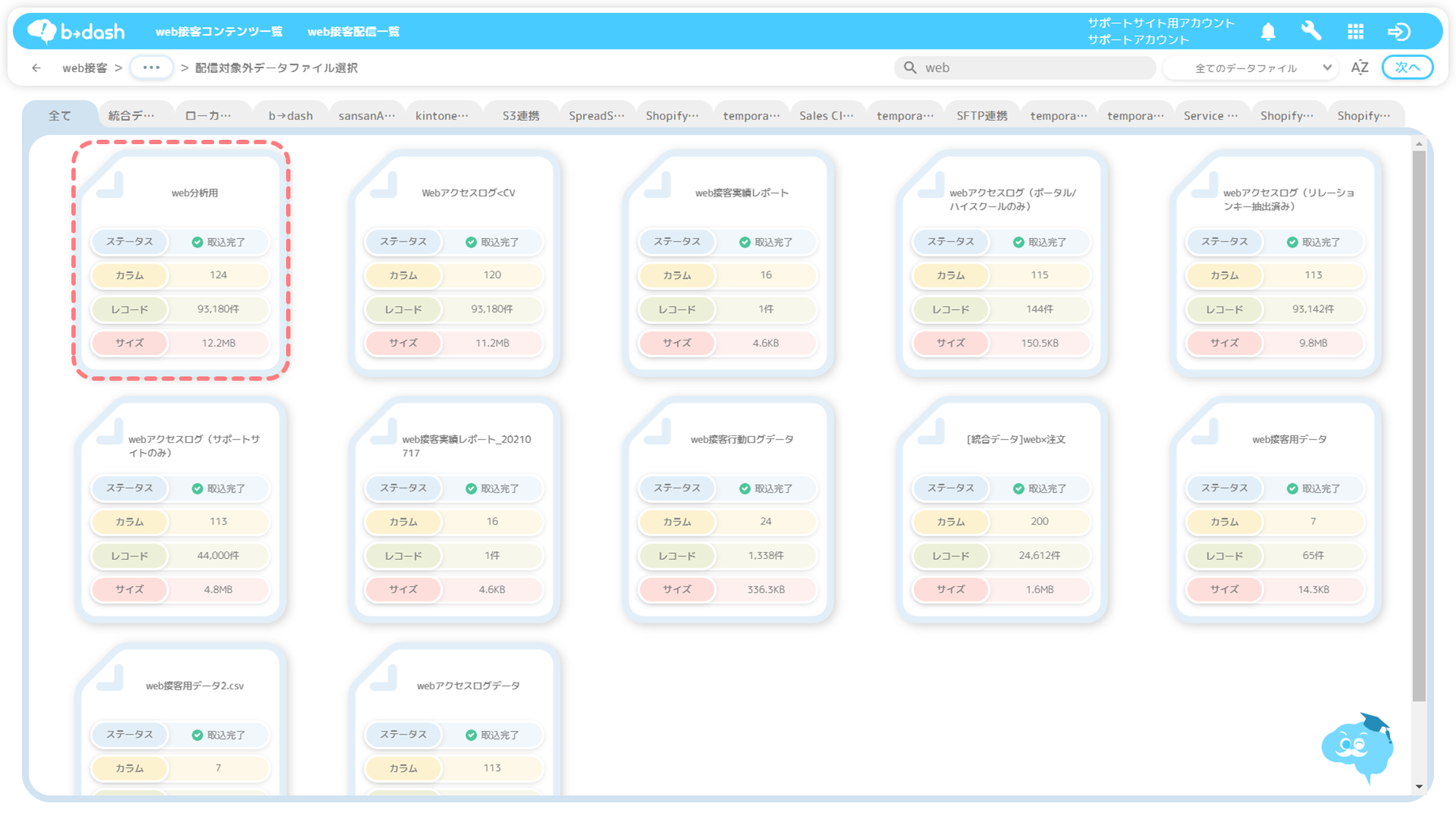Click サポートサイト用アカウント account text
Viewport: 1456px width, 819px height.
click(1161, 23)
